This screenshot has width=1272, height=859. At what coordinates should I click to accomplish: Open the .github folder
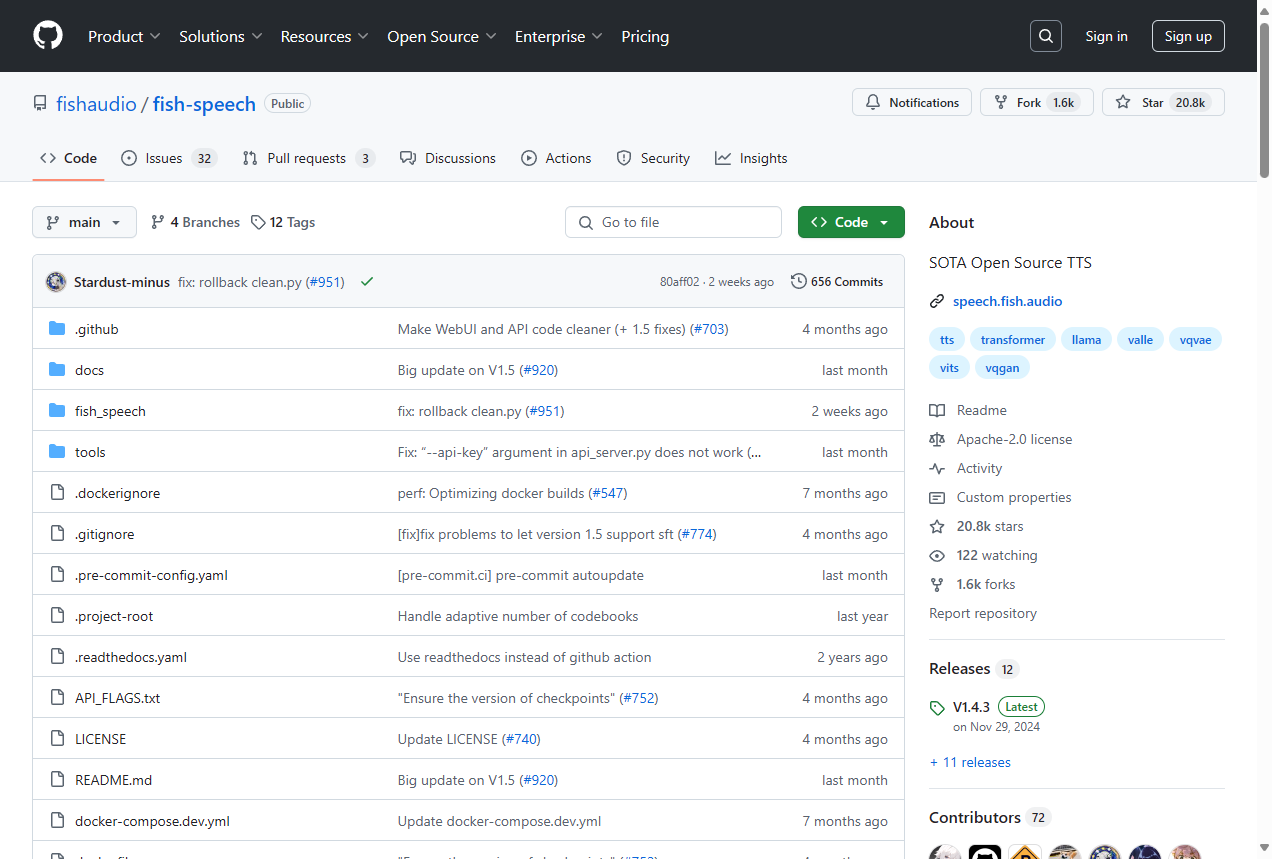96,329
